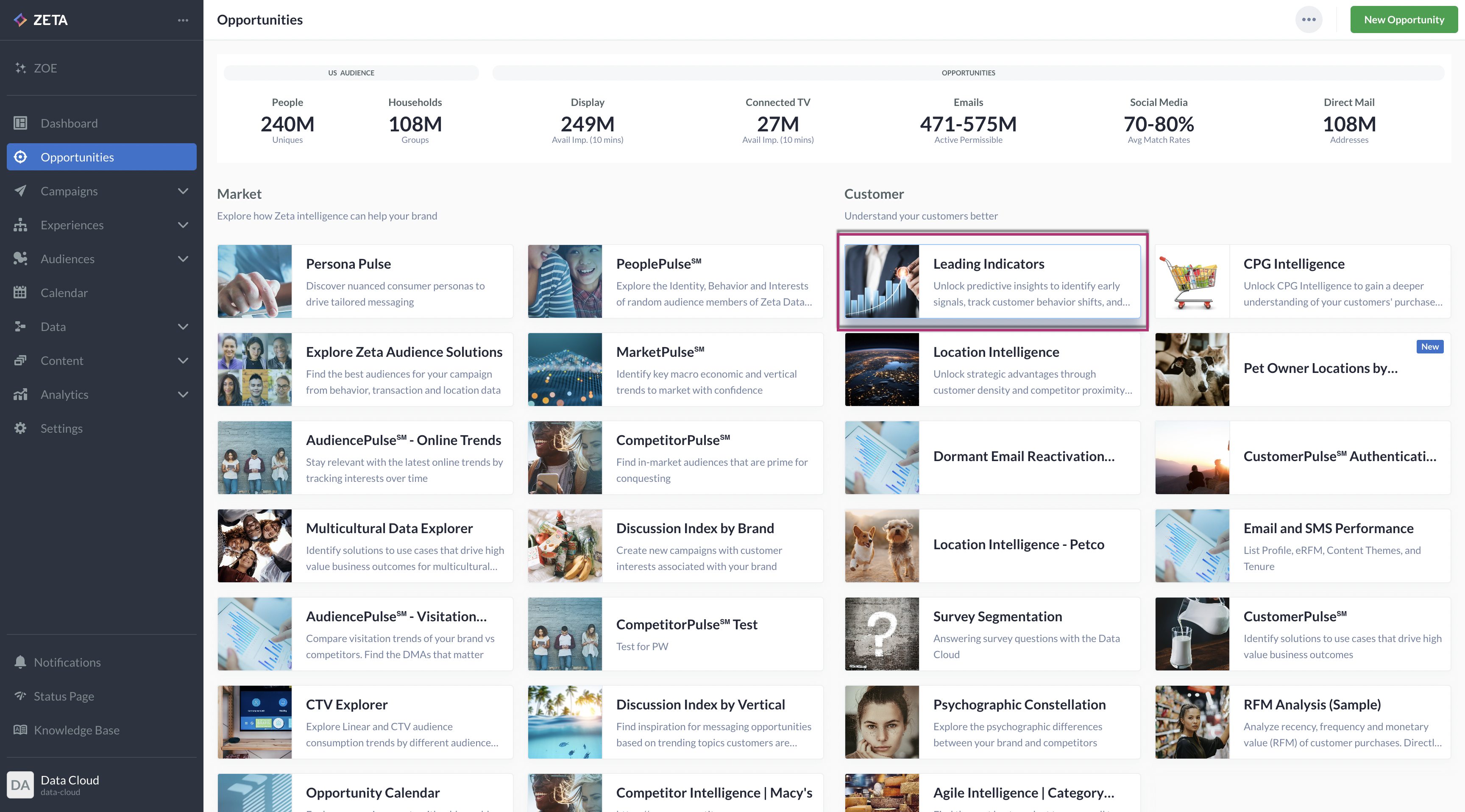Click the Notifications bell icon

click(x=20, y=662)
